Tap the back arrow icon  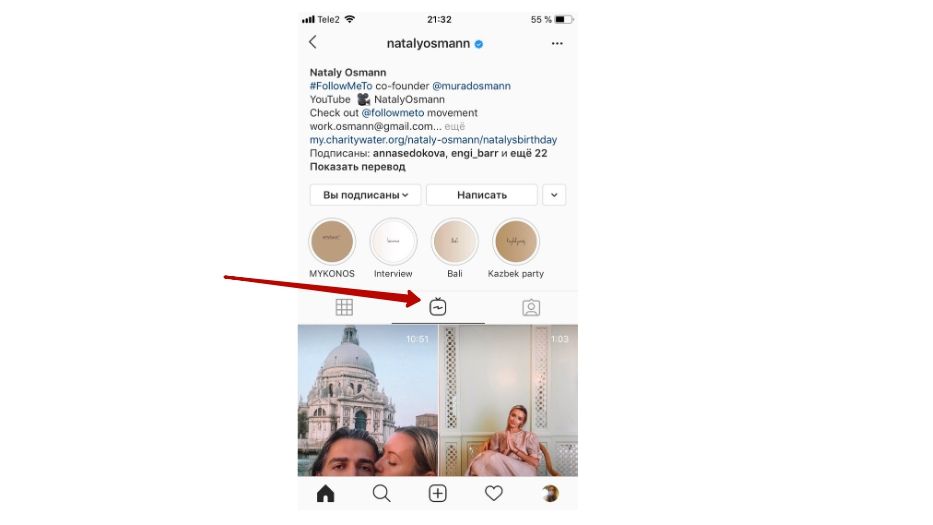pos(312,42)
